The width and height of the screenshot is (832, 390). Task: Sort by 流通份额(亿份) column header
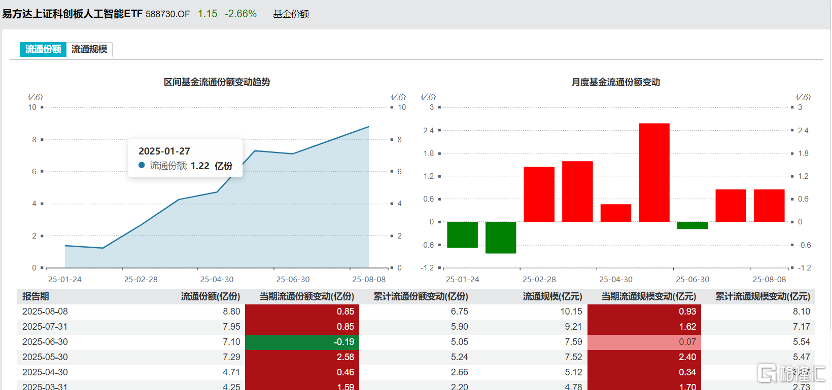[x=210, y=297]
